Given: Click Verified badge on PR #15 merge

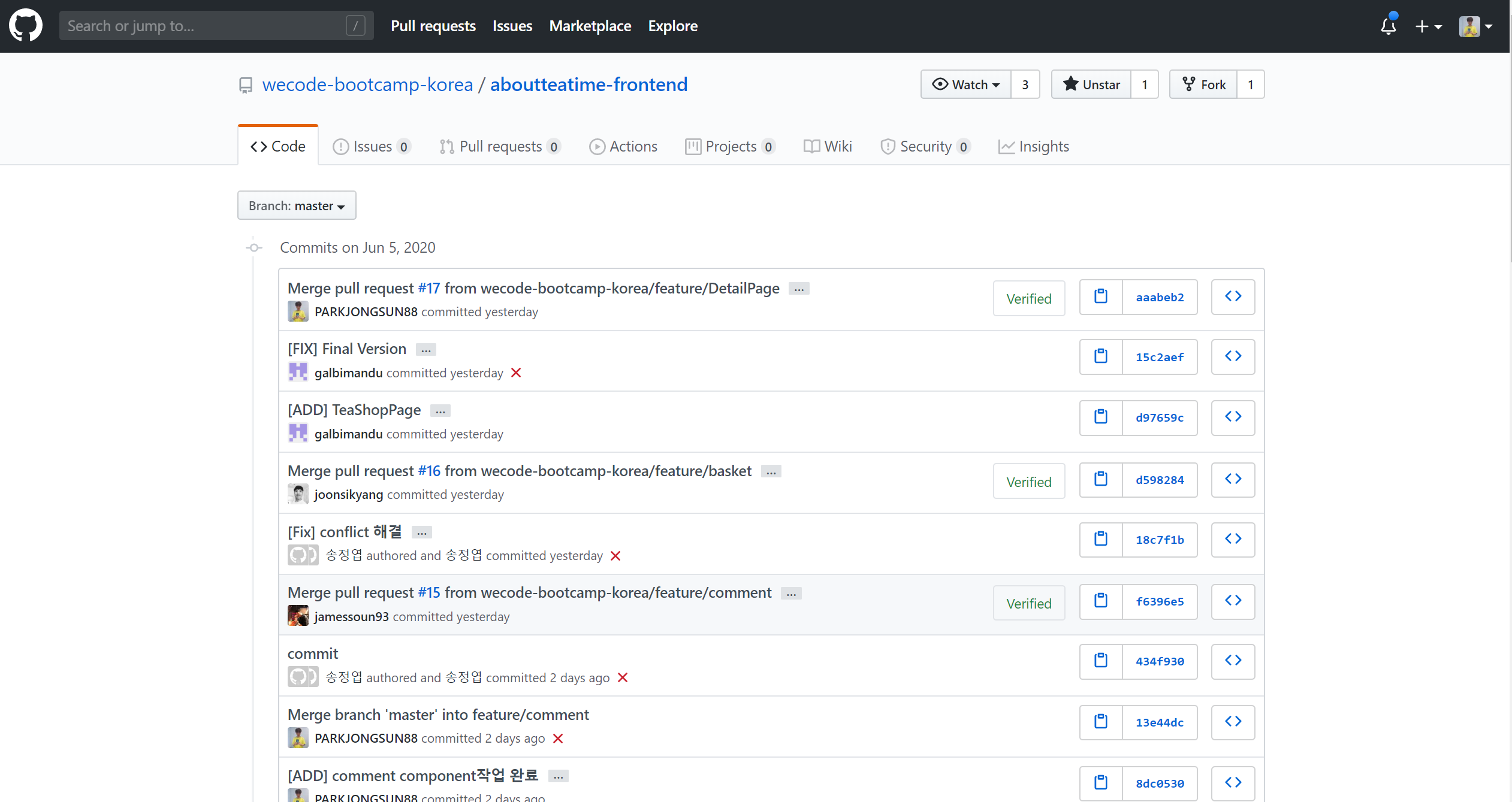Looking at the screenshot, I should pos(1029,603).
